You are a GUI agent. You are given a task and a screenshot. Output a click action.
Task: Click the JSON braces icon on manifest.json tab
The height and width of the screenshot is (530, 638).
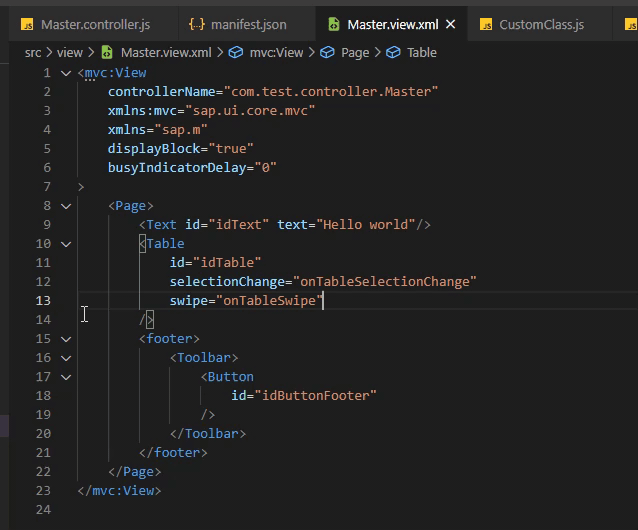pos(197,24)
